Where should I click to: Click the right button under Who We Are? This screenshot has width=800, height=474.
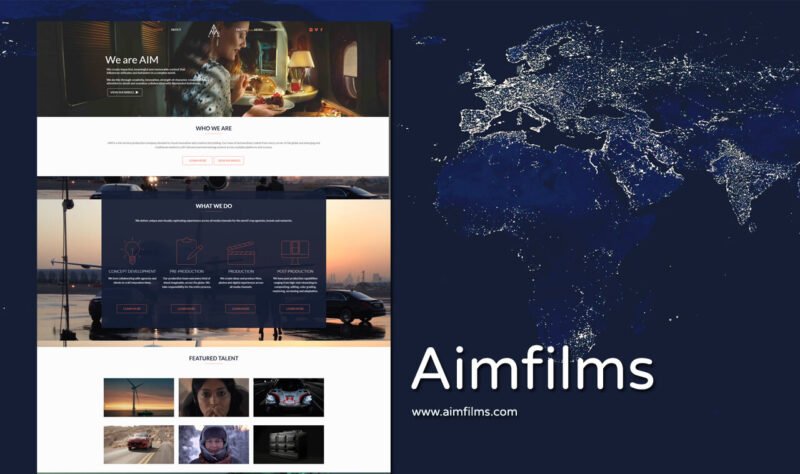[230, 160]
